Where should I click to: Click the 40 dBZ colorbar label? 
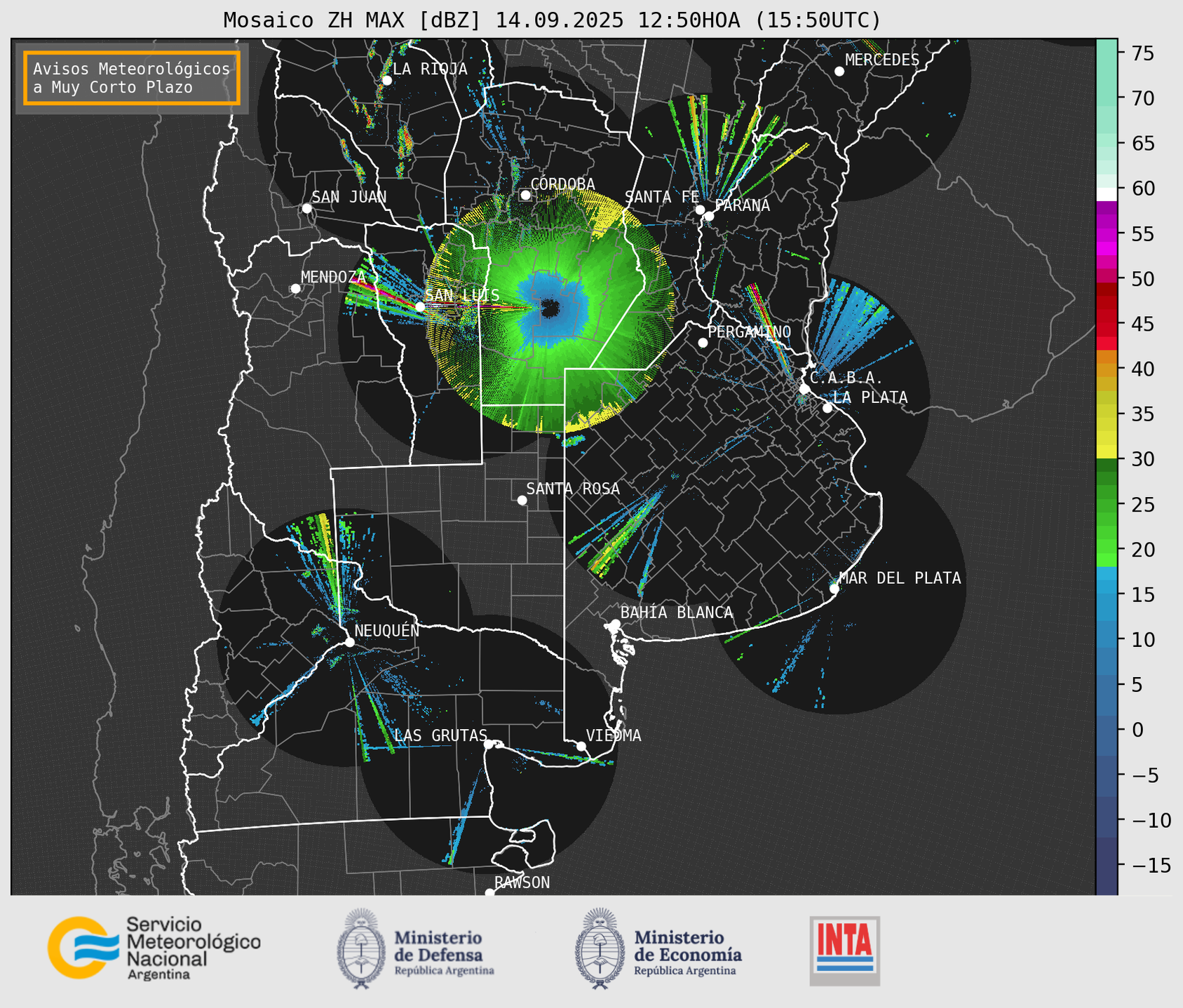[x=1142, y=369]
